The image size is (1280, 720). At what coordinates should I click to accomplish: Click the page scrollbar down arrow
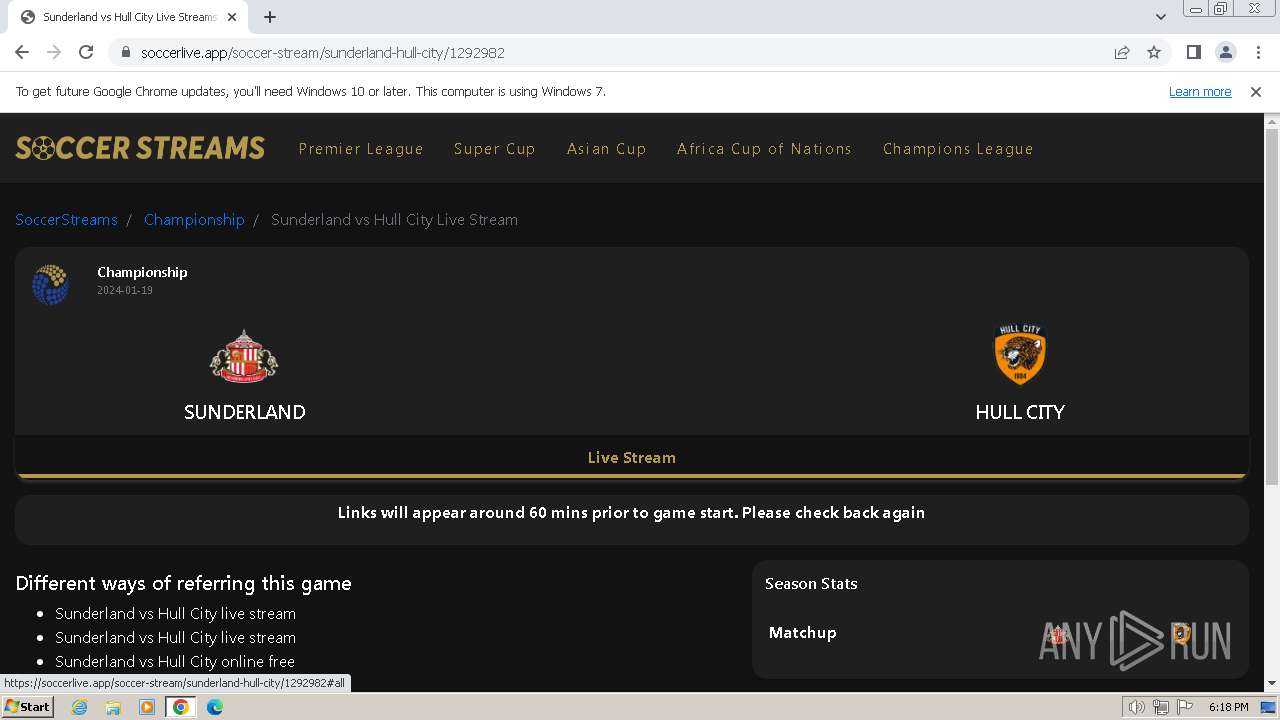[1272, 683]
